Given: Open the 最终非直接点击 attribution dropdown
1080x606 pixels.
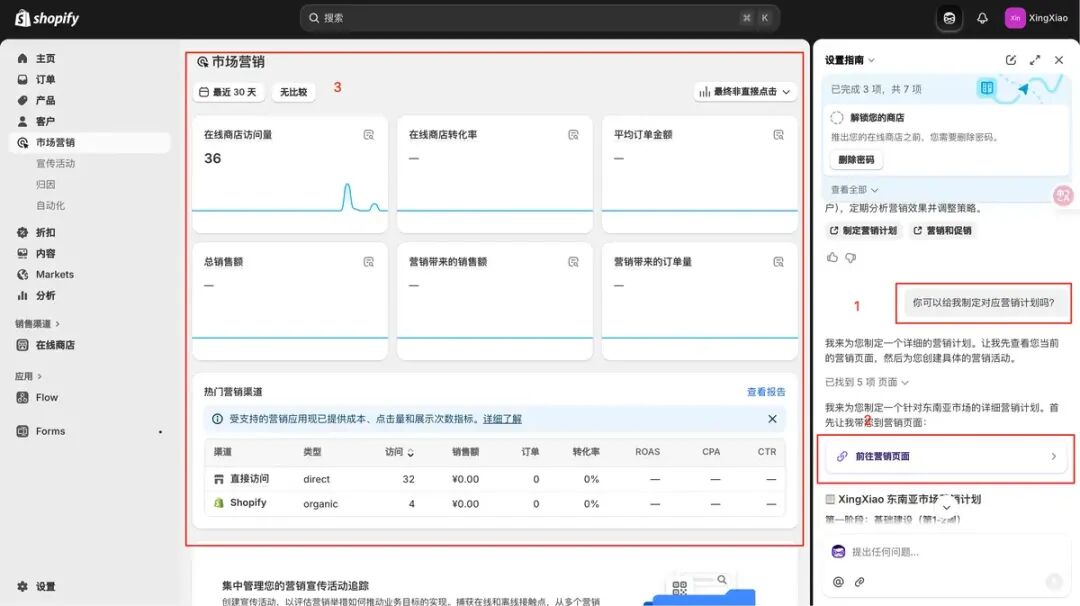Looking at the screenshot, I should click(745, 92).
